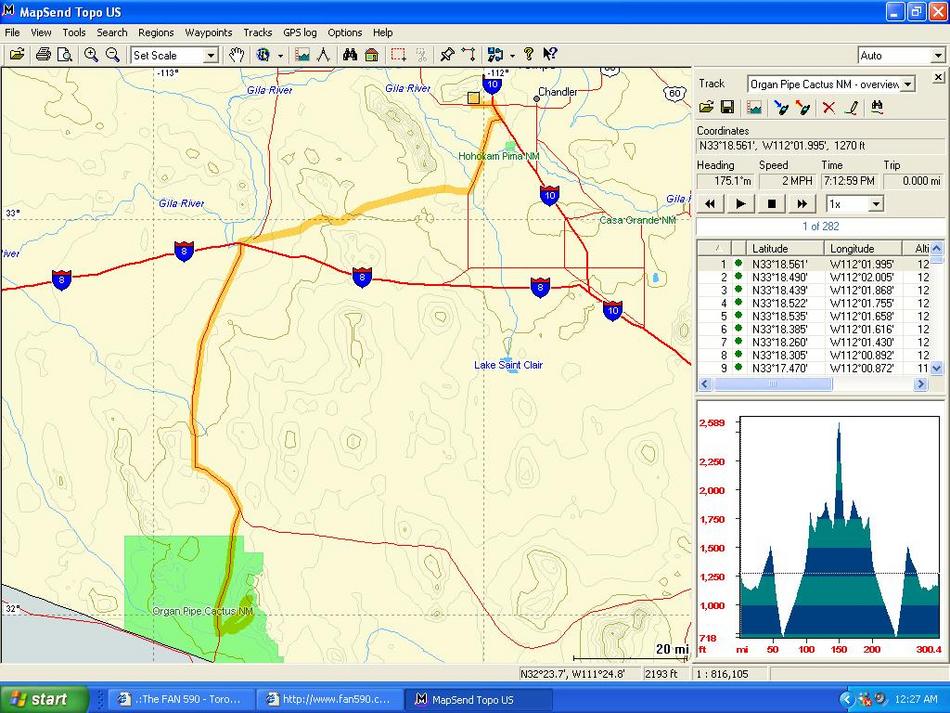Click the GPS transfer icon in main toolbar
The image size is (950, 713).
pos(496,55)
